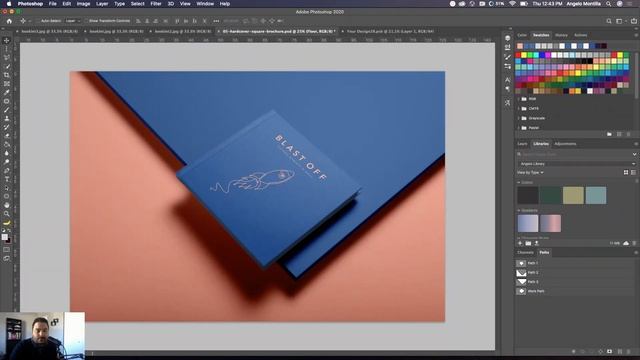The image size is (640, 360).
Task: Open the three-dots more options in options bar
Action: click(x=216, y=21)
